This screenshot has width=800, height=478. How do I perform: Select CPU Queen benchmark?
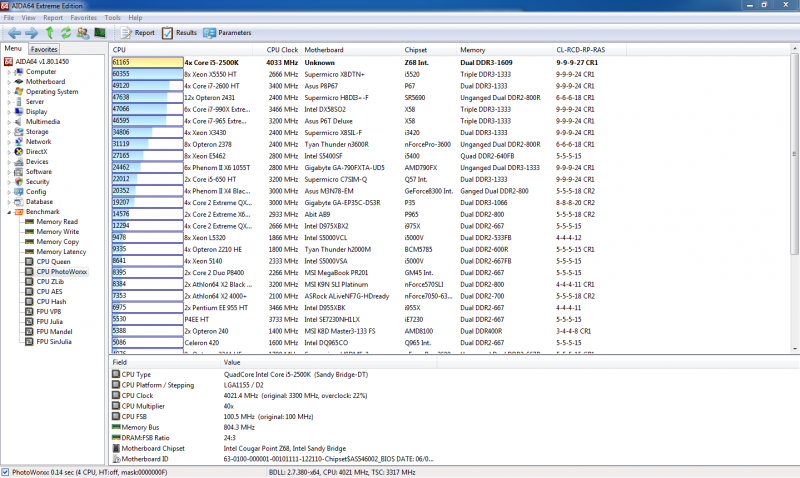tap(53, 262)
